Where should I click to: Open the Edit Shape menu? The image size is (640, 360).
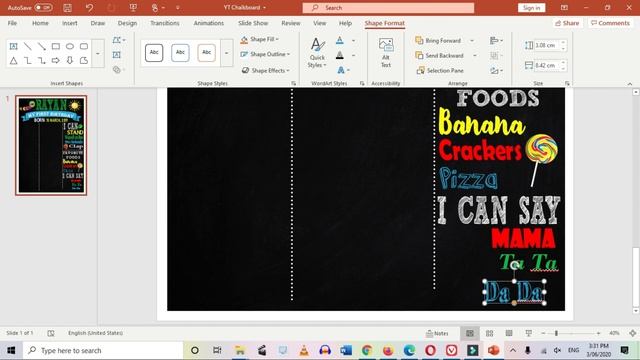tap(119, 40)
